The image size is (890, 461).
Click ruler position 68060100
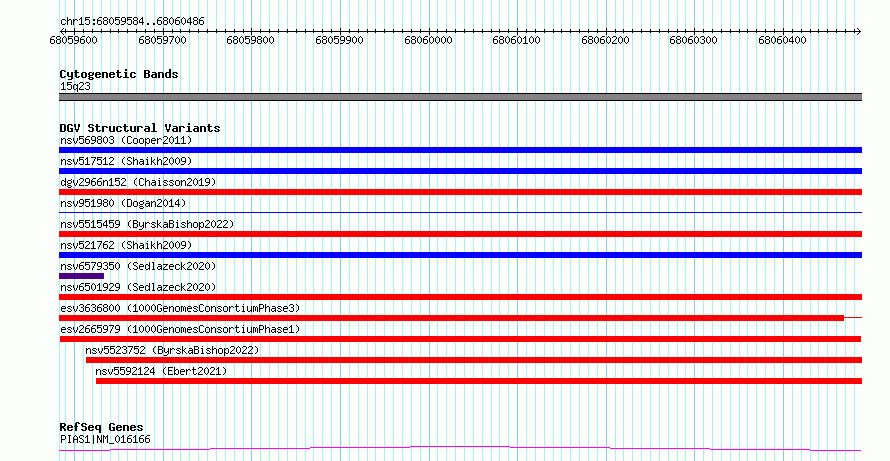click(517, 40)
